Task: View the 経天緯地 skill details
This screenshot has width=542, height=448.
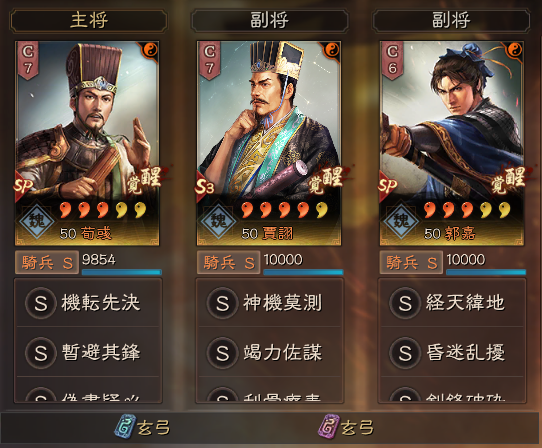Action: [x=452, y=303]
